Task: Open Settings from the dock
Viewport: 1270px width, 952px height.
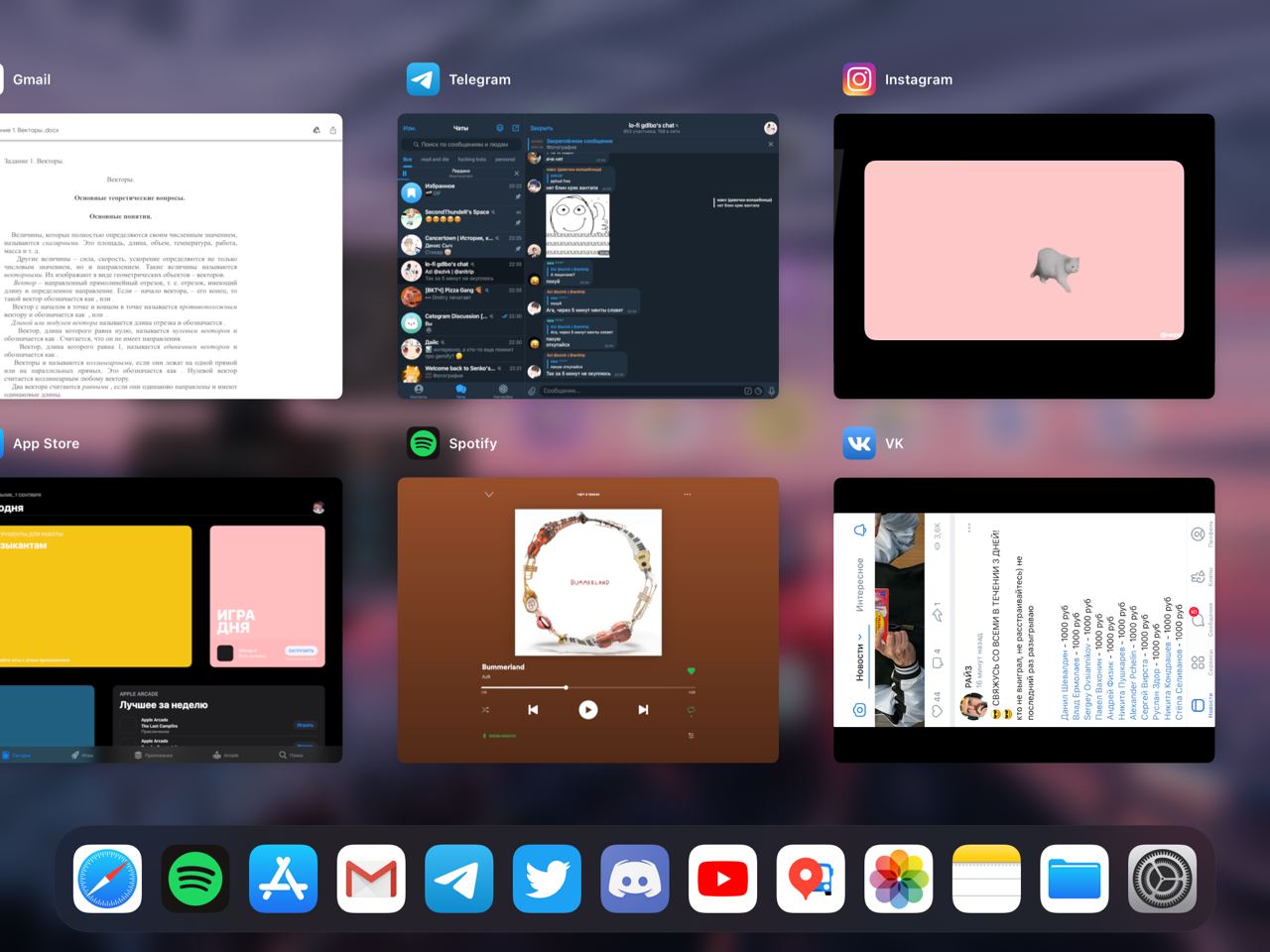Action: (x=1162, y=879)
